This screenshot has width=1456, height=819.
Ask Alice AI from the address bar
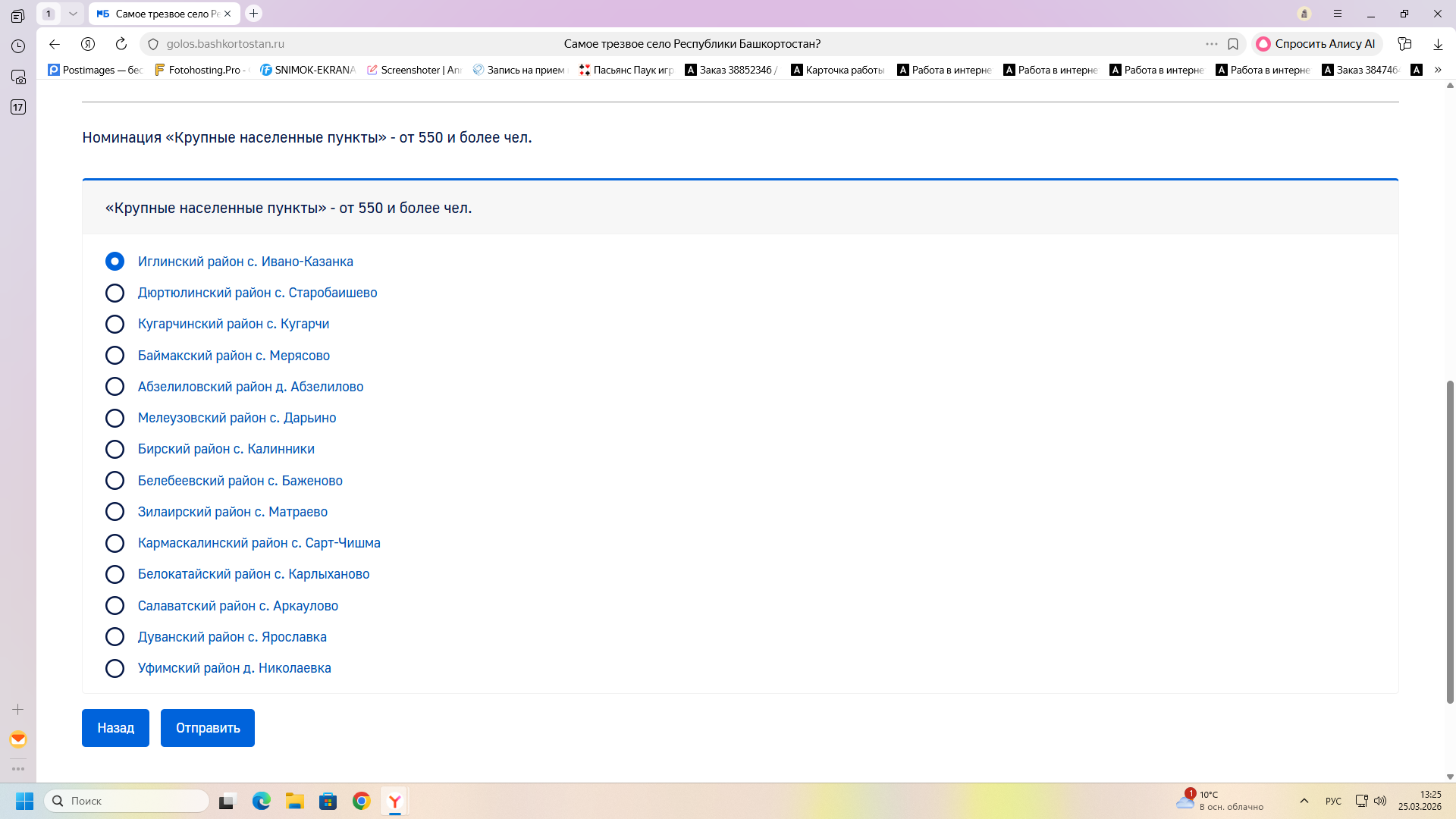click(1316, 44)
